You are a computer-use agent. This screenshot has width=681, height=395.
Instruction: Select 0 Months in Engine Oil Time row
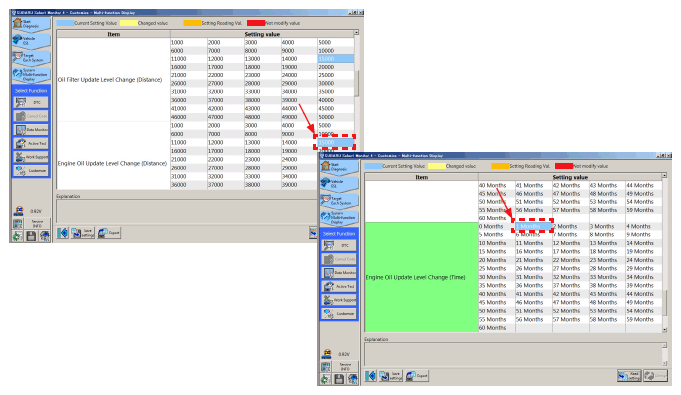coord(497,226)
